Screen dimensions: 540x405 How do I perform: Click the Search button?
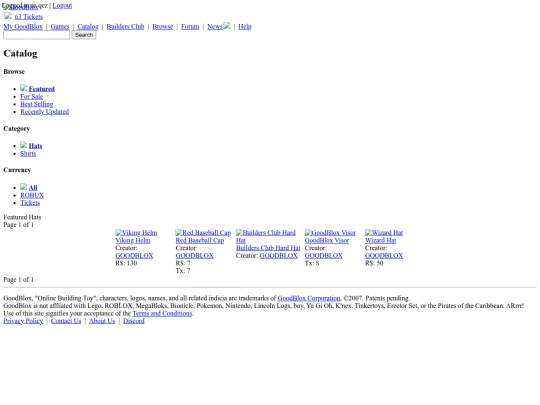[x=84, y=35]
